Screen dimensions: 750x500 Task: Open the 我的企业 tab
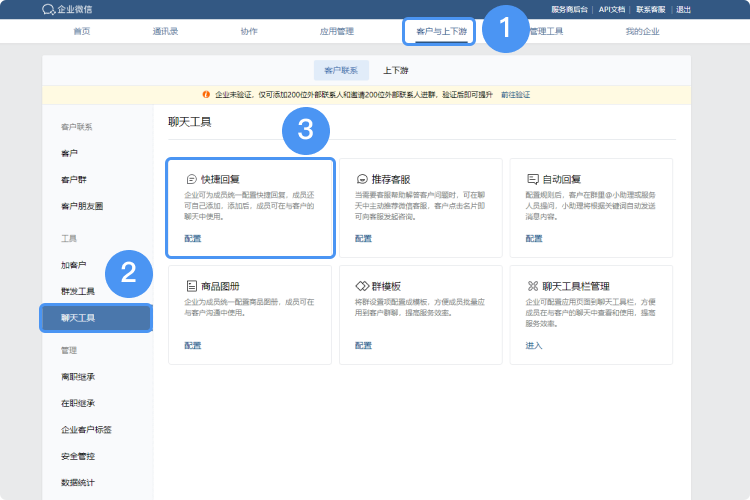[642, 32]
